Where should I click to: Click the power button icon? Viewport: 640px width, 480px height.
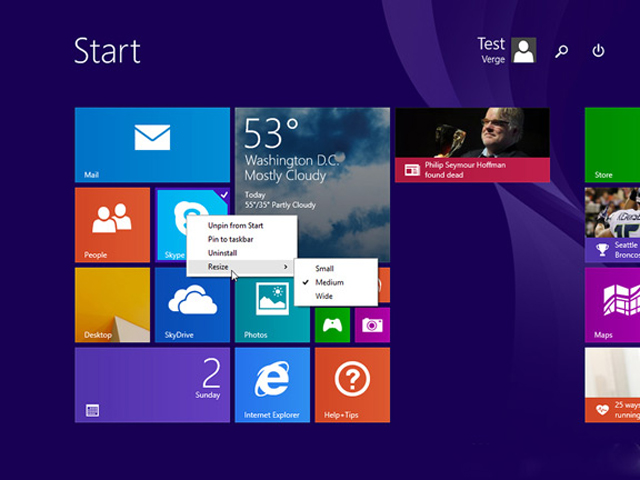click(x=598, y=51)
